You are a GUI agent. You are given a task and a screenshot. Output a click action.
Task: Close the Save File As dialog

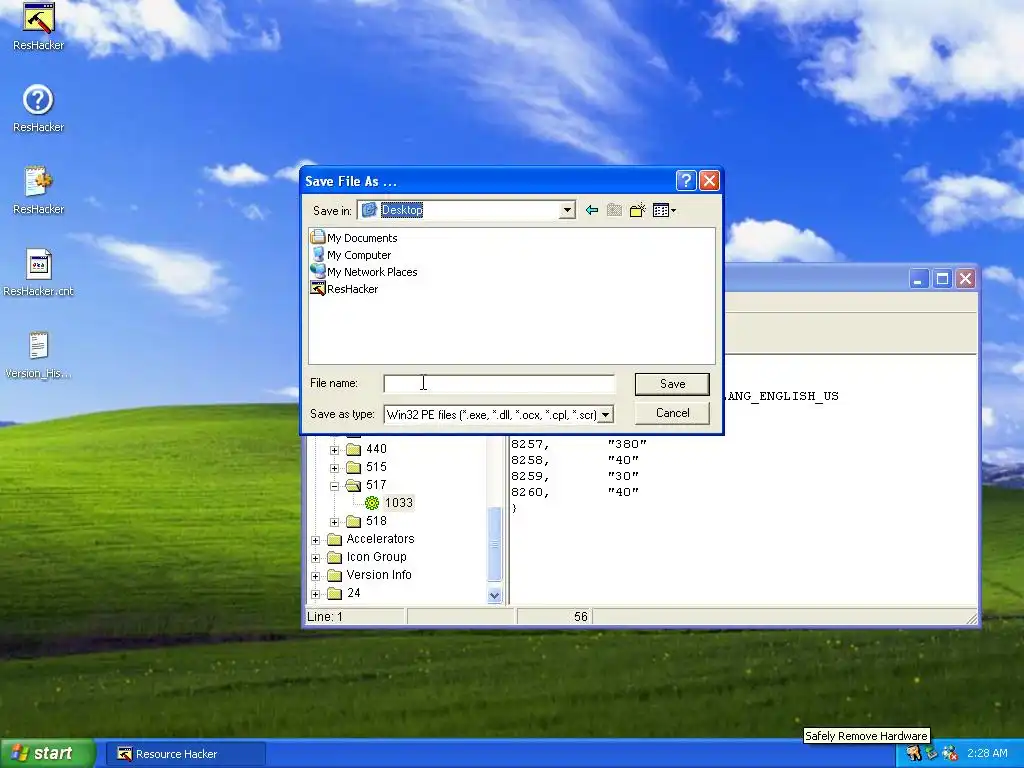[x=709, y=180]
